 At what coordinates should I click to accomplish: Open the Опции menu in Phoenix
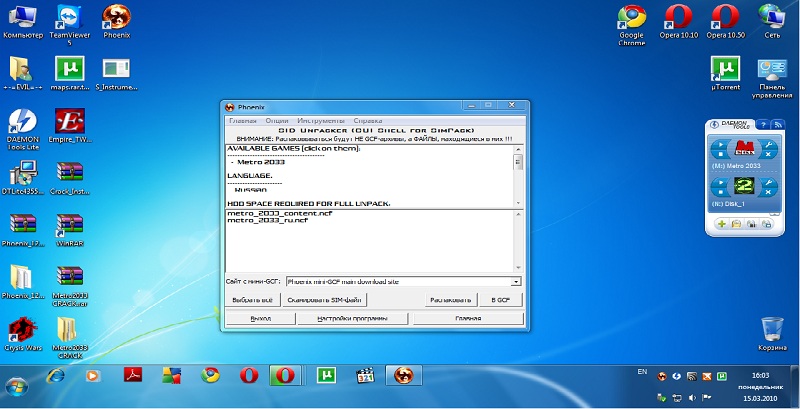pos(277,121)
